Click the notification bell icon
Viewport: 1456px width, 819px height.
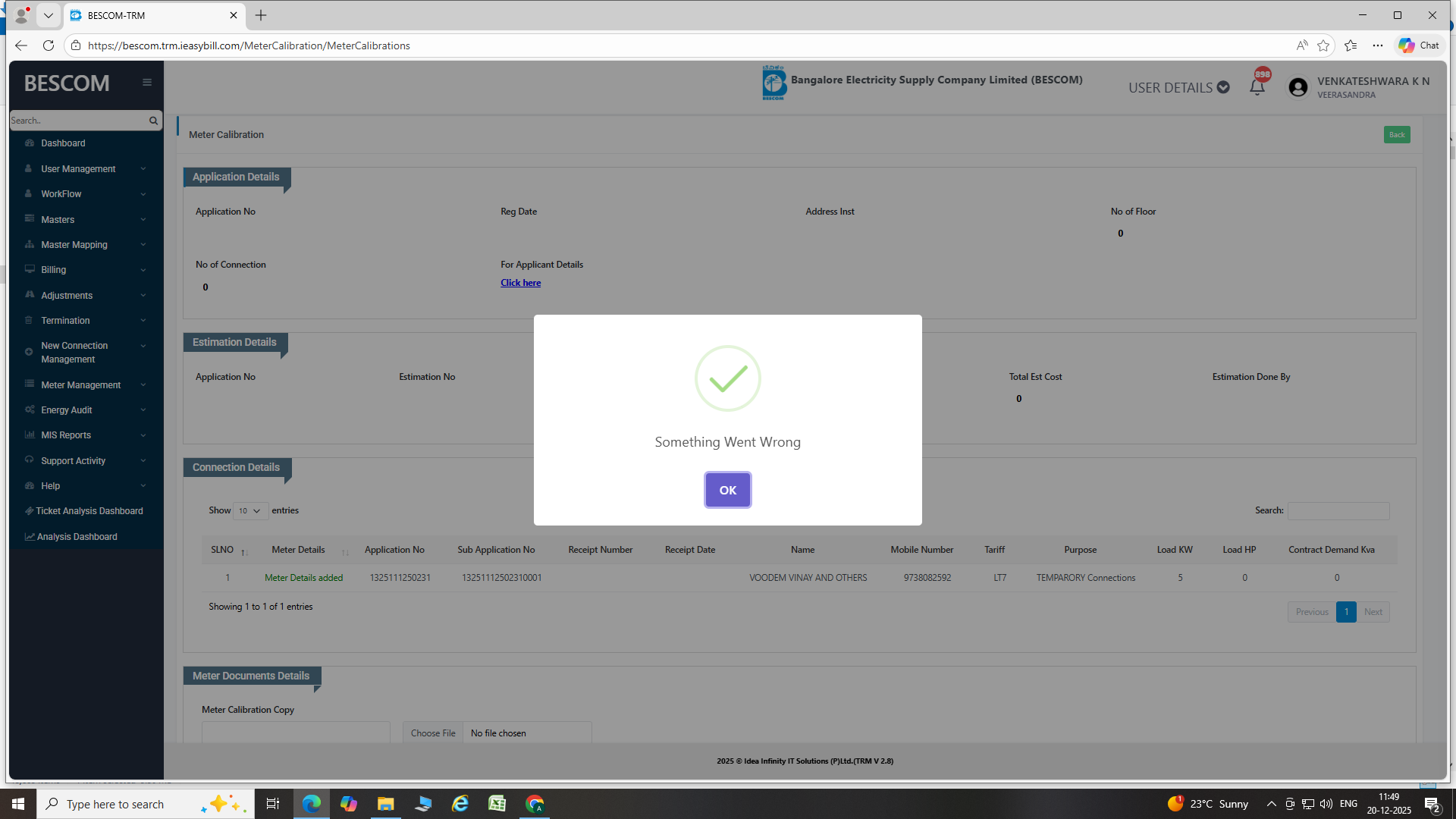pos(1257,87)
